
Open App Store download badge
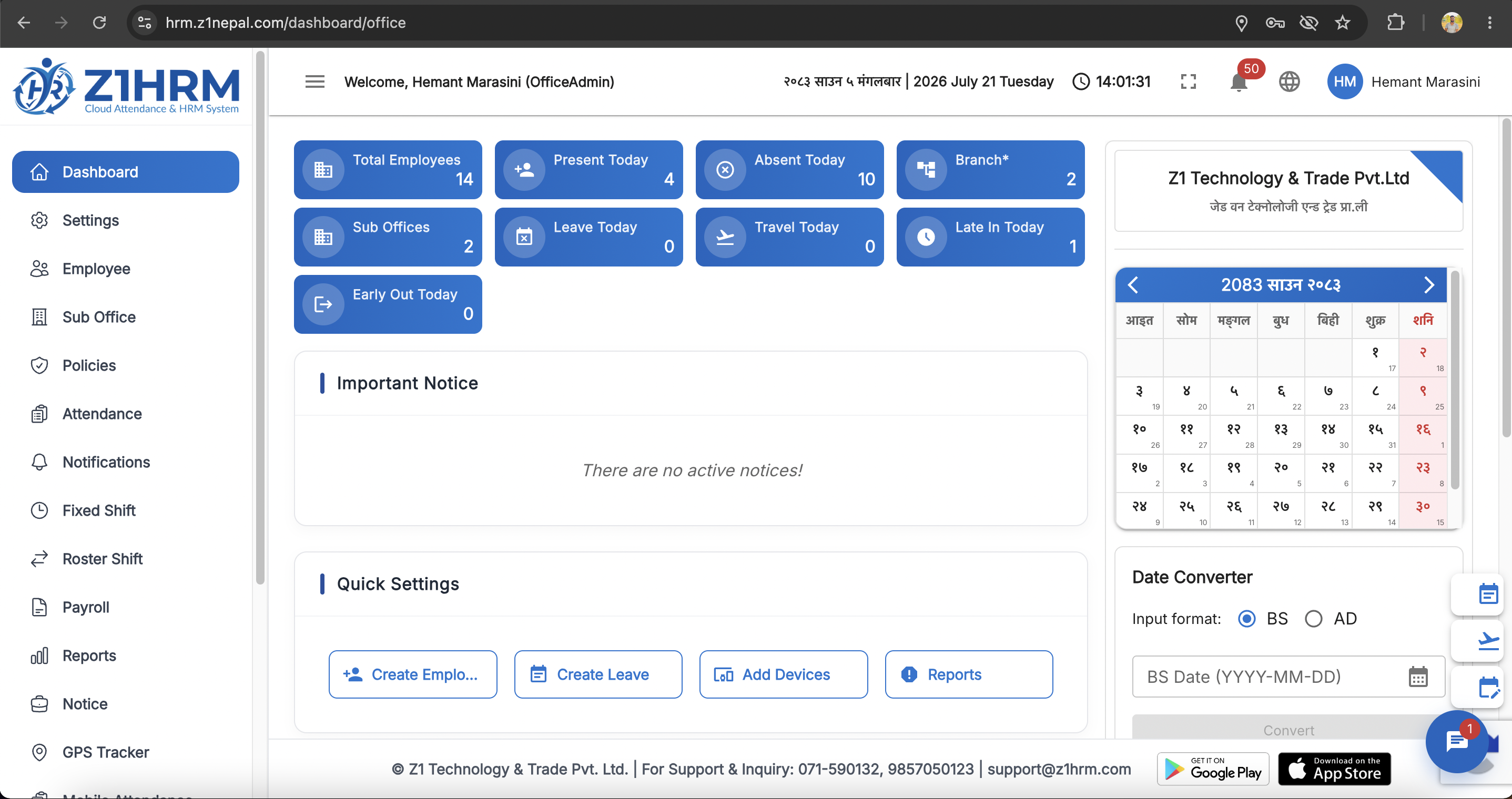(1335, 769)
